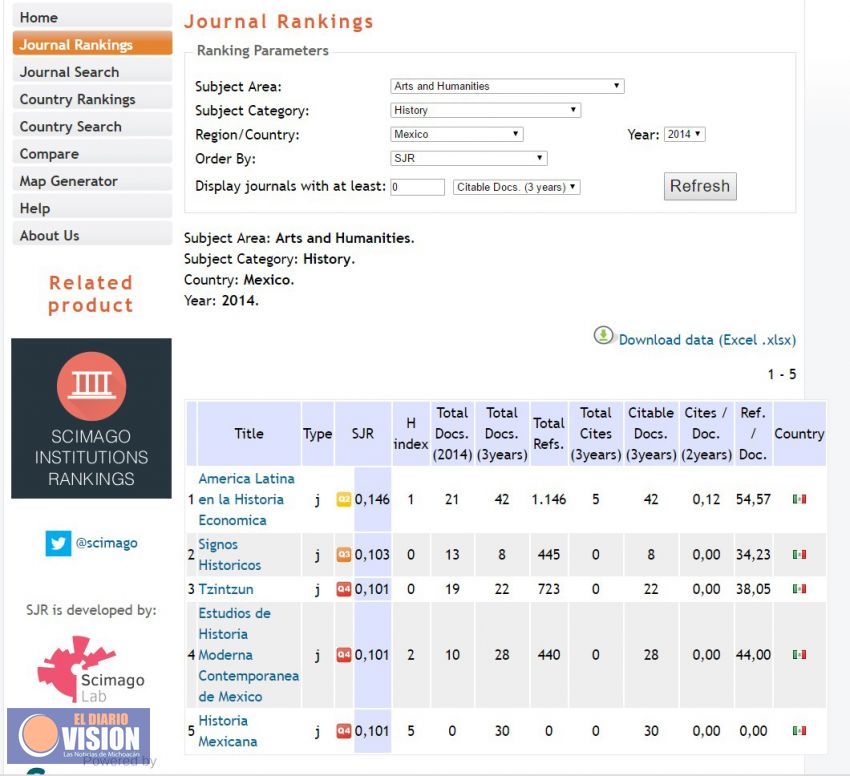This screenshot has width=850, height=776.
Task: Click Mexico flag in Historia Mexicana row
Action: 799,730
